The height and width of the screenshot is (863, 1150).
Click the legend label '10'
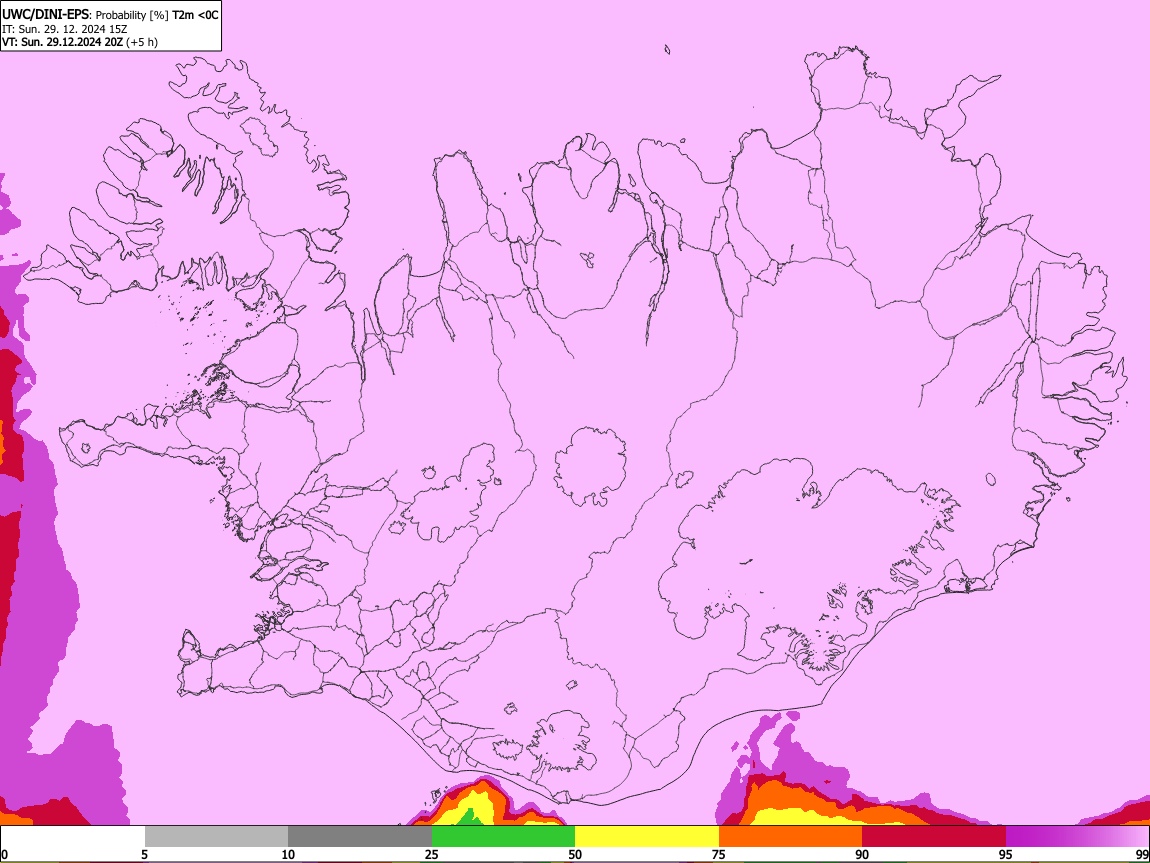(288, 854)
